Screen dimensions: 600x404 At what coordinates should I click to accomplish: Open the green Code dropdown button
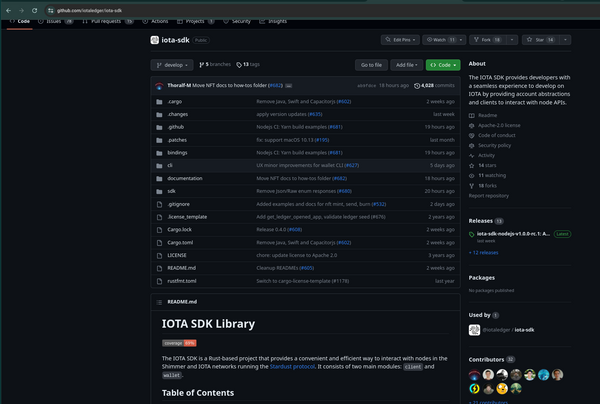(443, 65)
